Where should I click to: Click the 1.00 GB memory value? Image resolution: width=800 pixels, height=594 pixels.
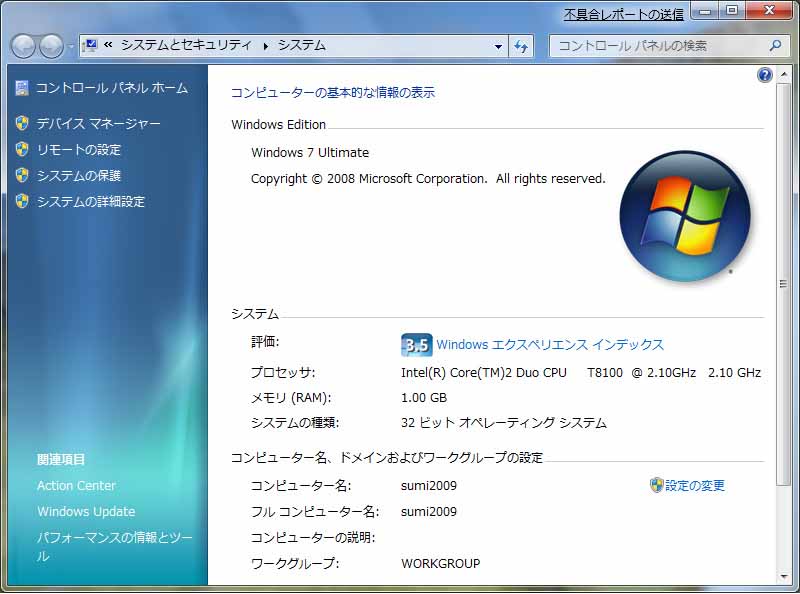[423, 398]
